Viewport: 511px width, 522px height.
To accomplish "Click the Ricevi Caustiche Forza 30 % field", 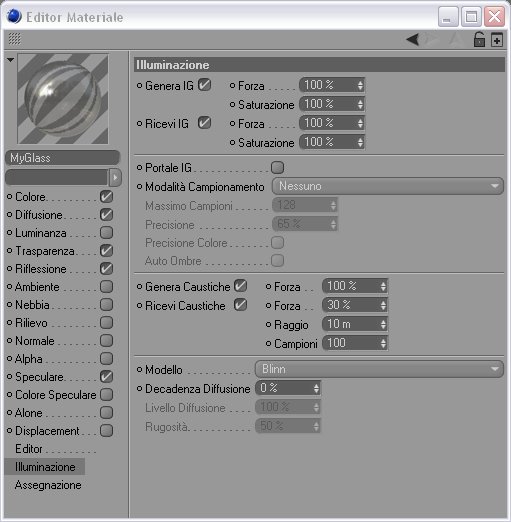I will (355, 305).
